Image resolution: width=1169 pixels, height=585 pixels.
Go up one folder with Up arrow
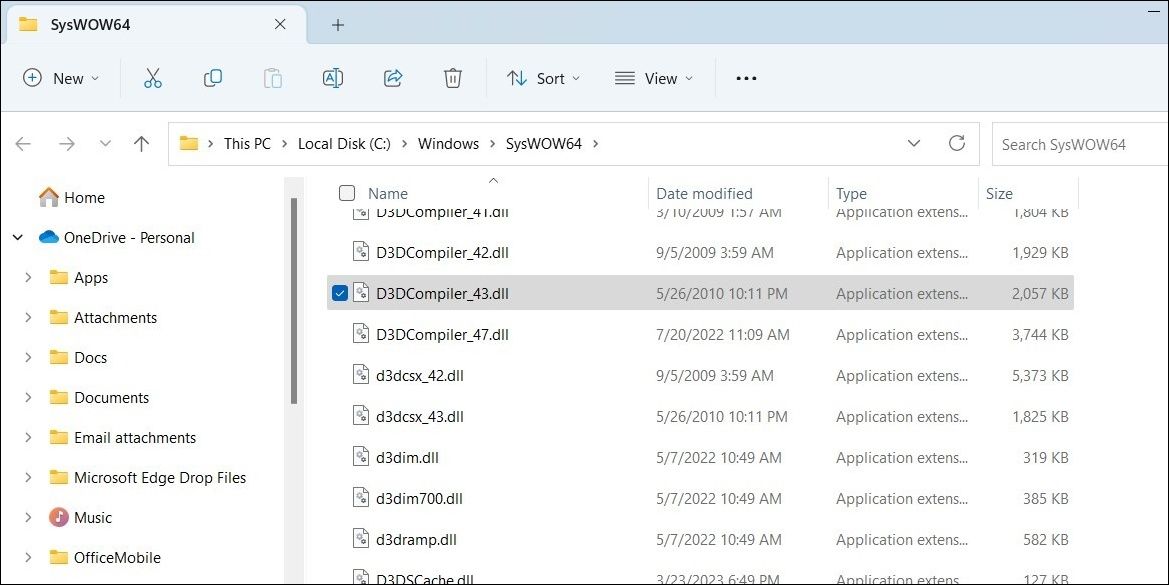(x=141, y=144)
